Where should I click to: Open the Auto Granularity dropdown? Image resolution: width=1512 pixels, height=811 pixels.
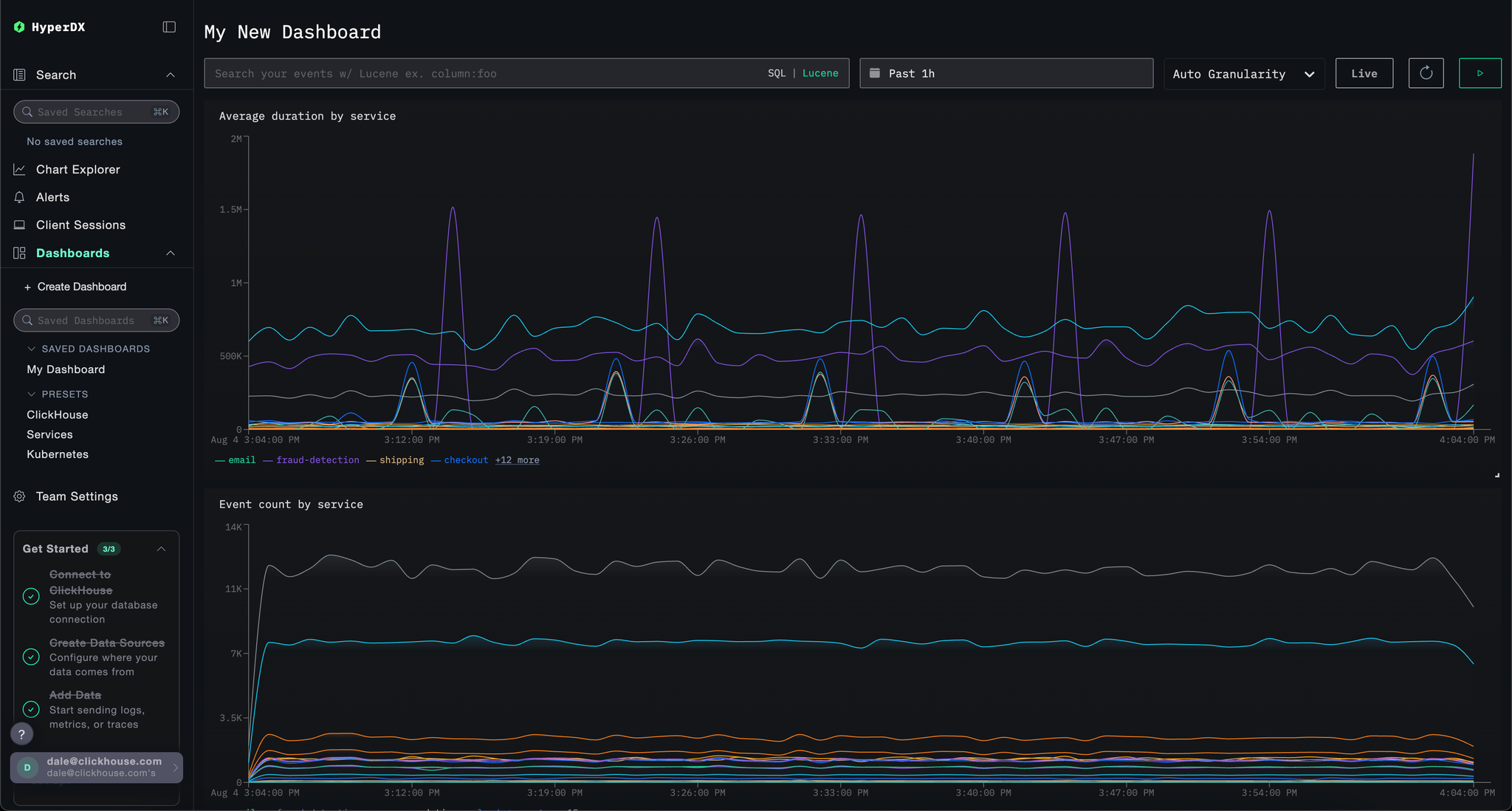click(x=1243, y=73)
